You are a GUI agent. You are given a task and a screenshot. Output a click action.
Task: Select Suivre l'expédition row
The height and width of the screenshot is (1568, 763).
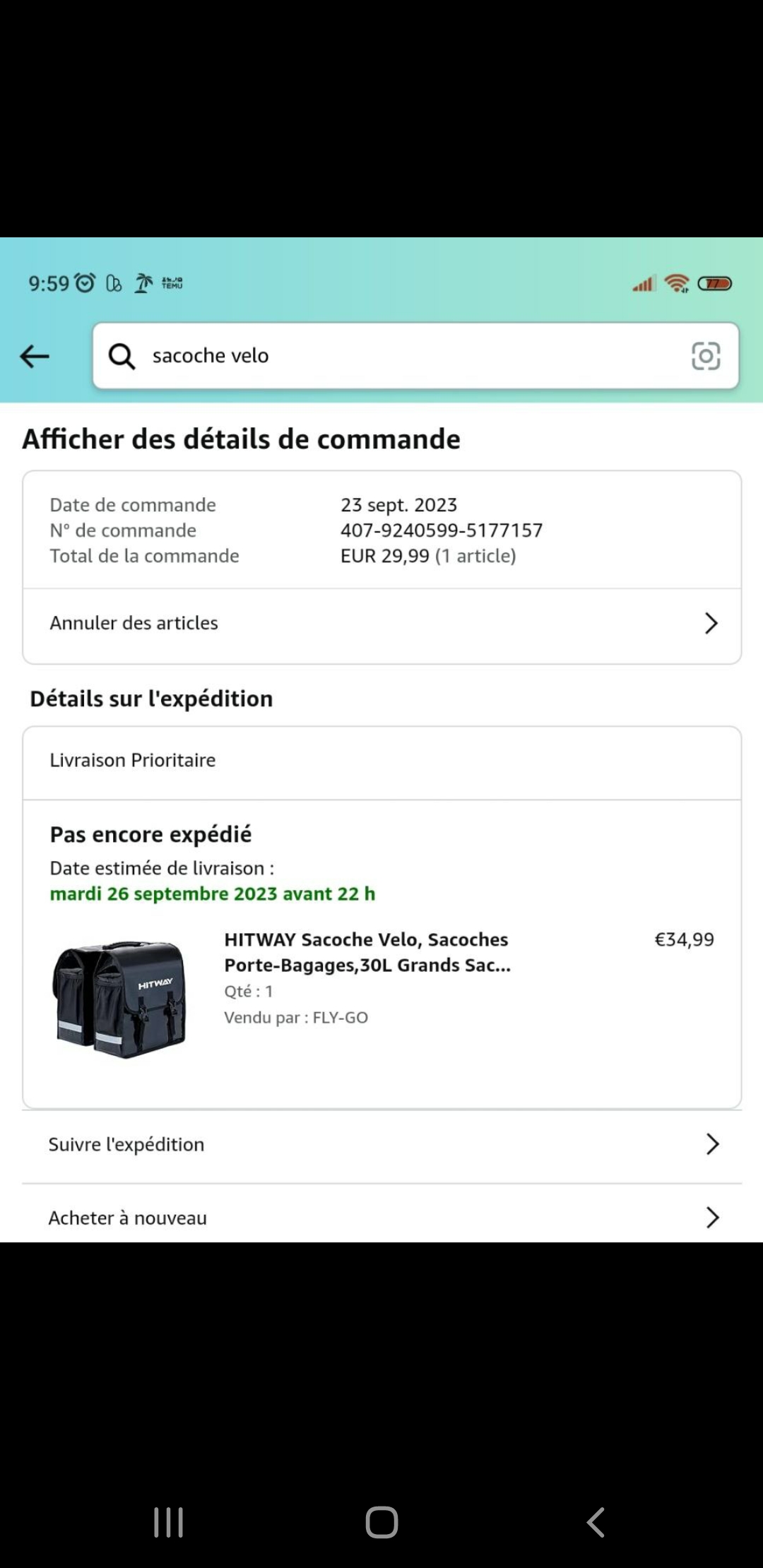126,1144
